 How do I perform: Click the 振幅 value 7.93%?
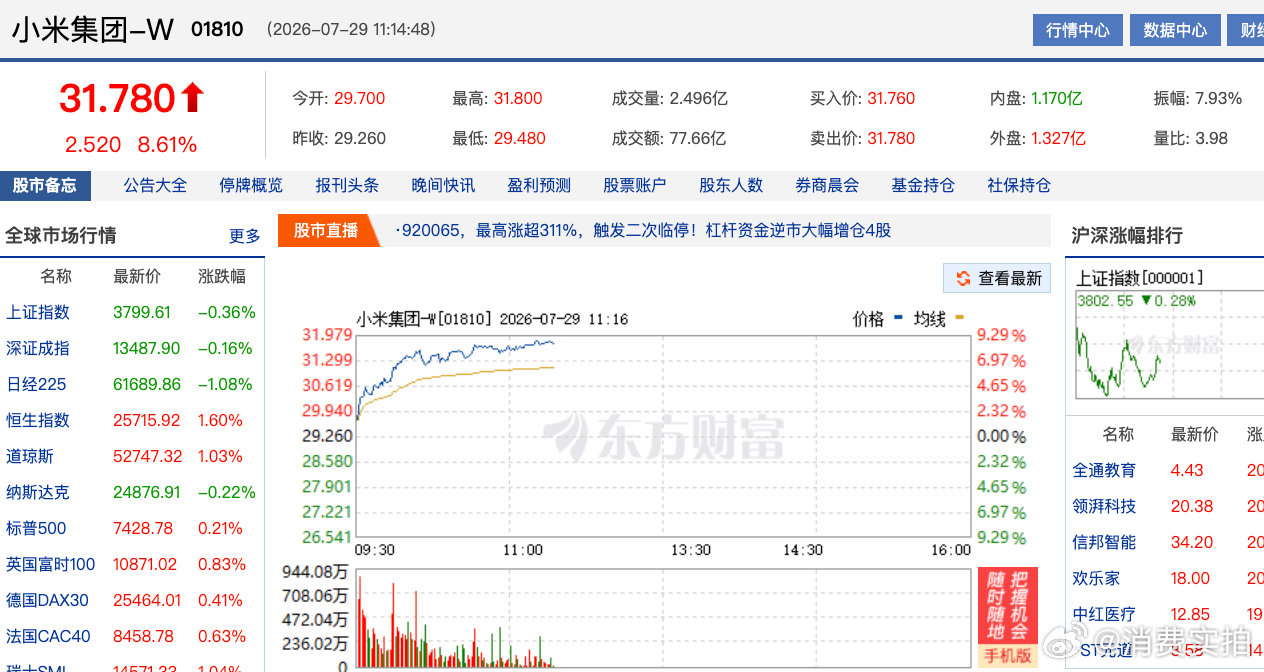coord(1219,98)
